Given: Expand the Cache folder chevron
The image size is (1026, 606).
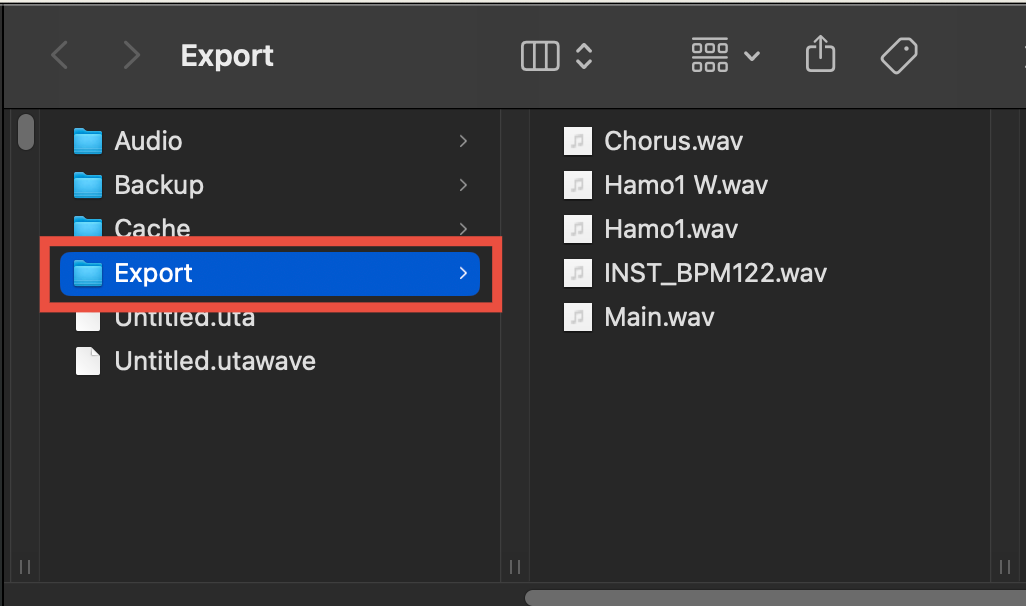Looking at the screenshot, I should pos(463,228).
